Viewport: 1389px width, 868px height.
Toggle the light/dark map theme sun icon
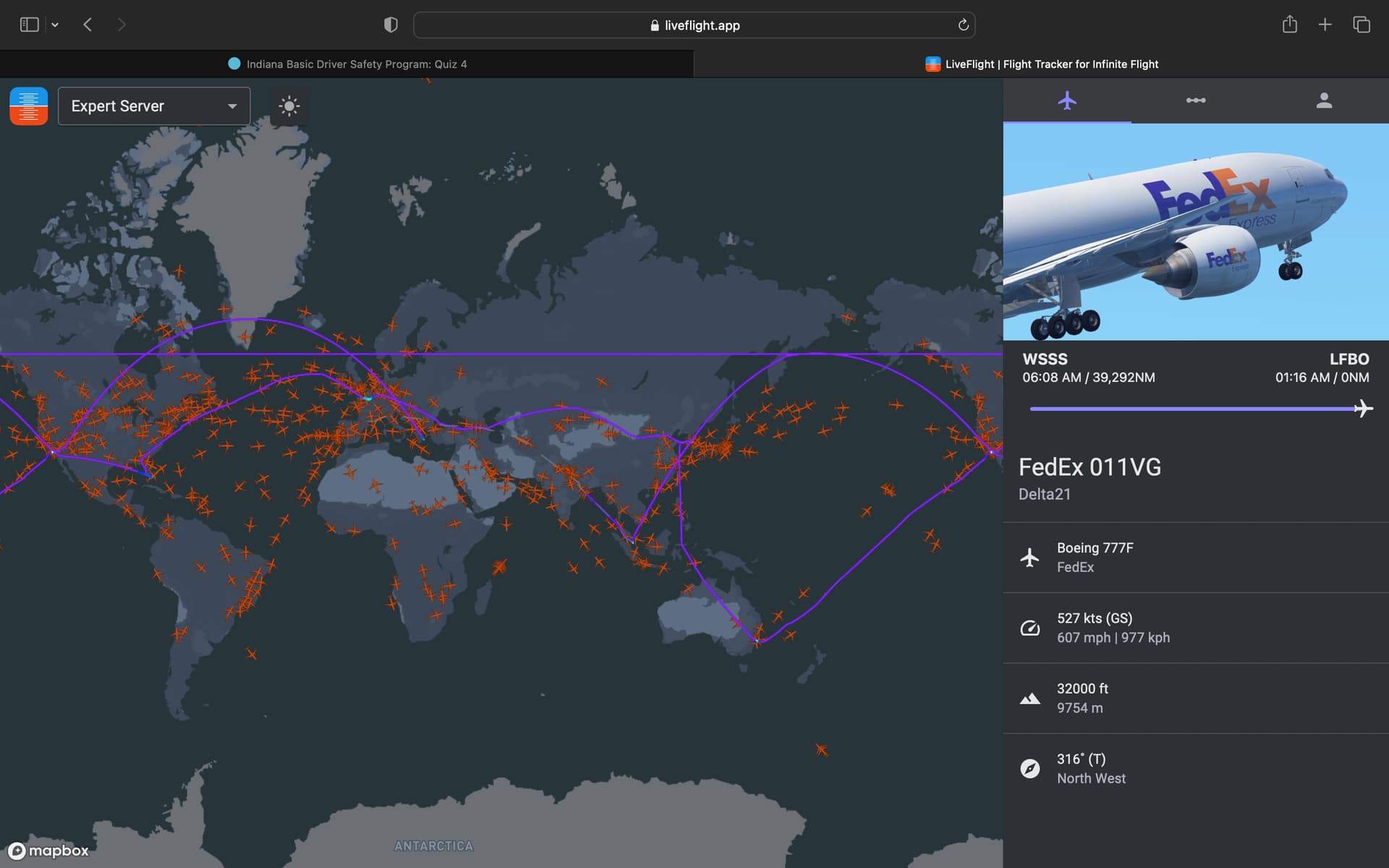click(x=289, y=106)
